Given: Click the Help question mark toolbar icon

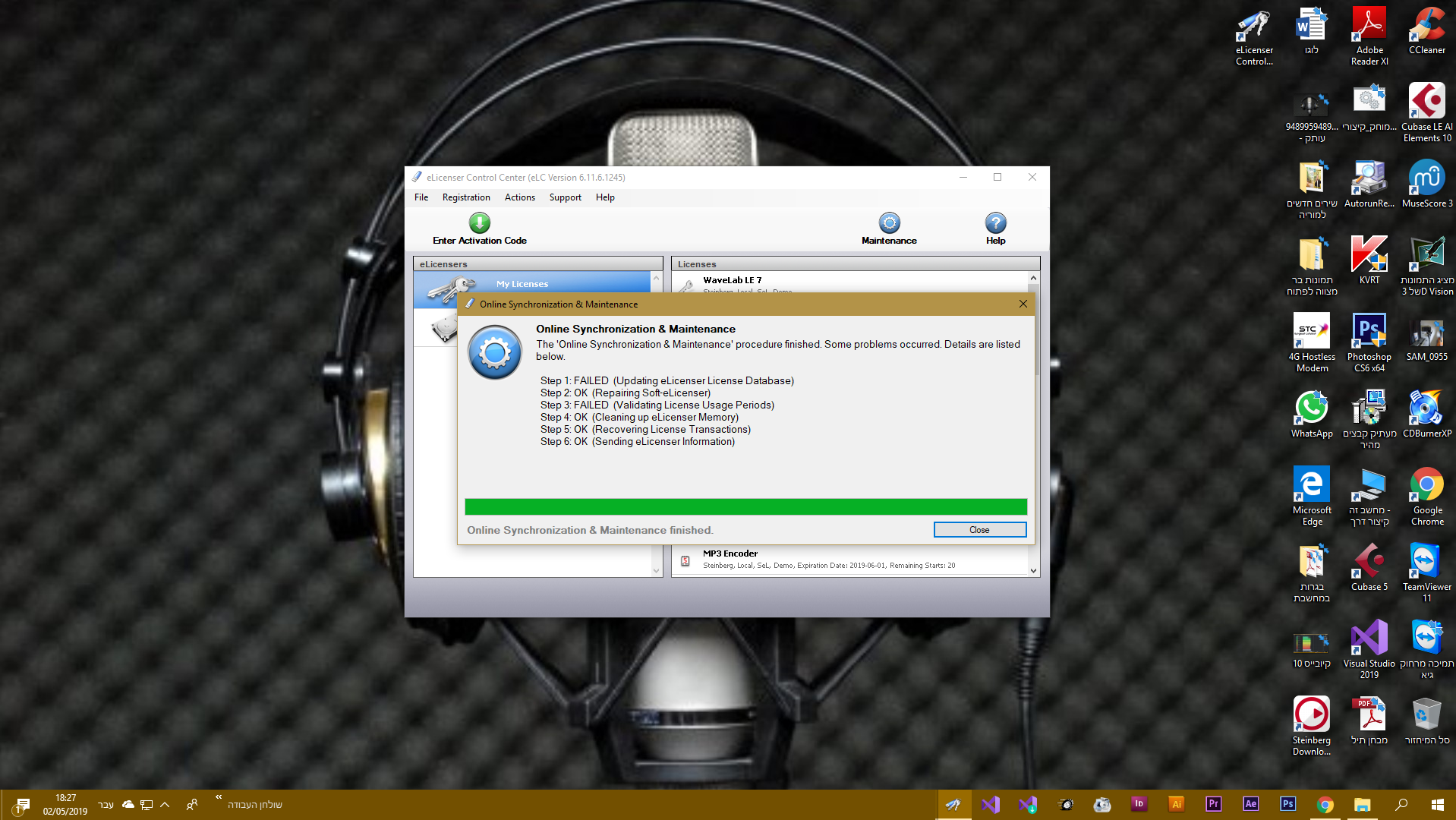Looking at the screenshot, I should [x=995, y=223].
